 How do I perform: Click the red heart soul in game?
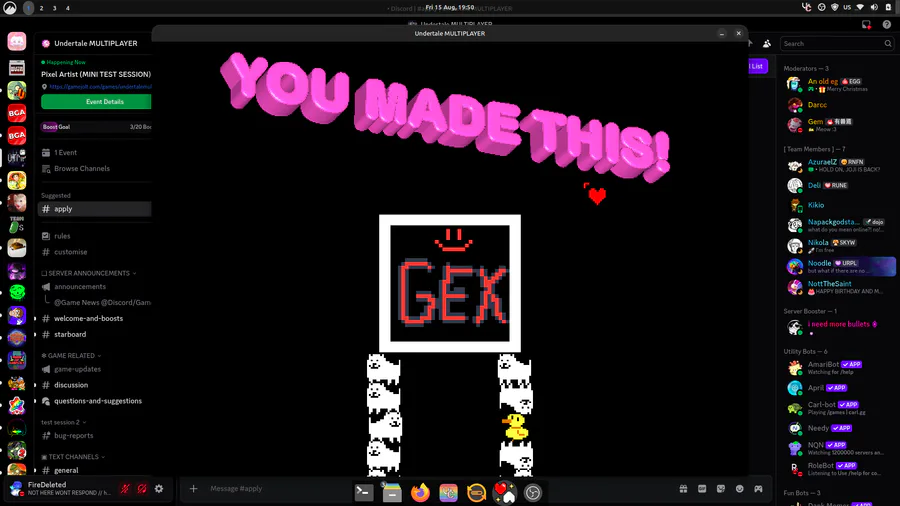point(597,196)
